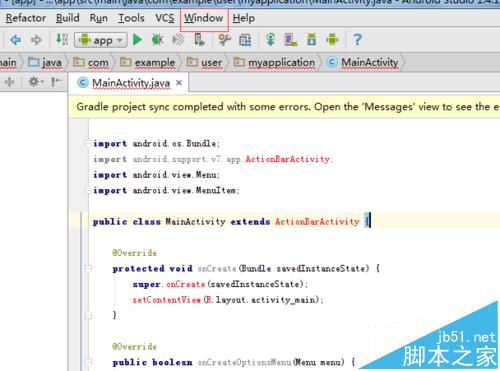Click 'import android.view.Menu;' line
This screenshot has height=371, width=500.
(156, 175)
